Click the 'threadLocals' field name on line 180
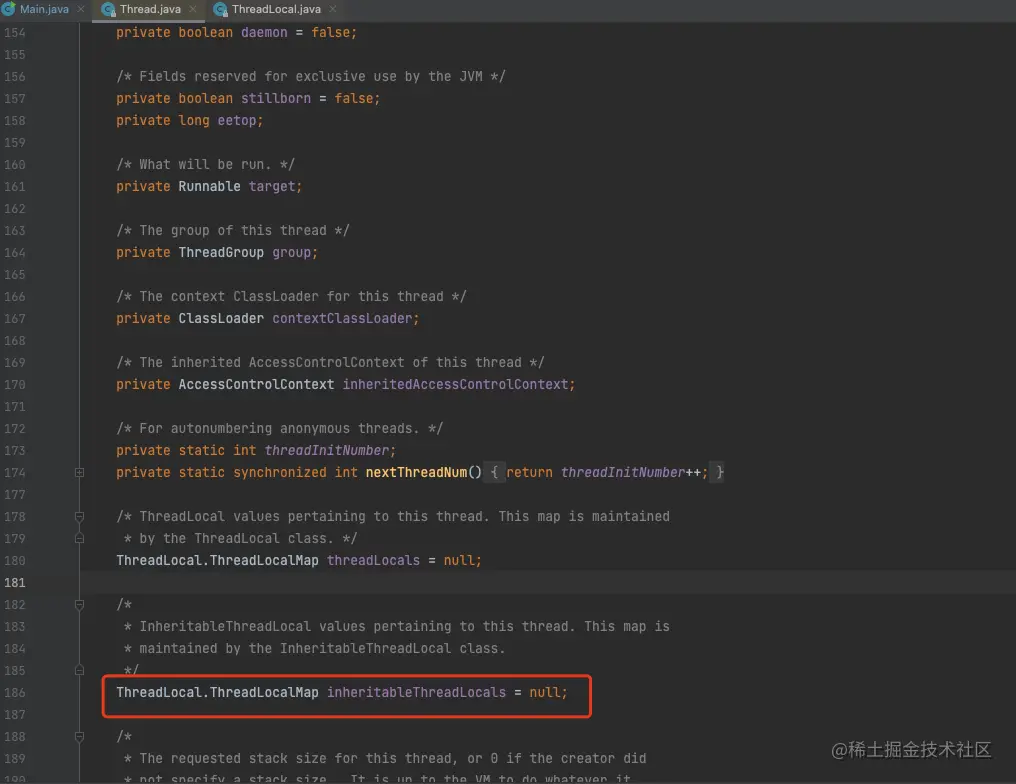The image size is (1016, 784). coord(373,560)
